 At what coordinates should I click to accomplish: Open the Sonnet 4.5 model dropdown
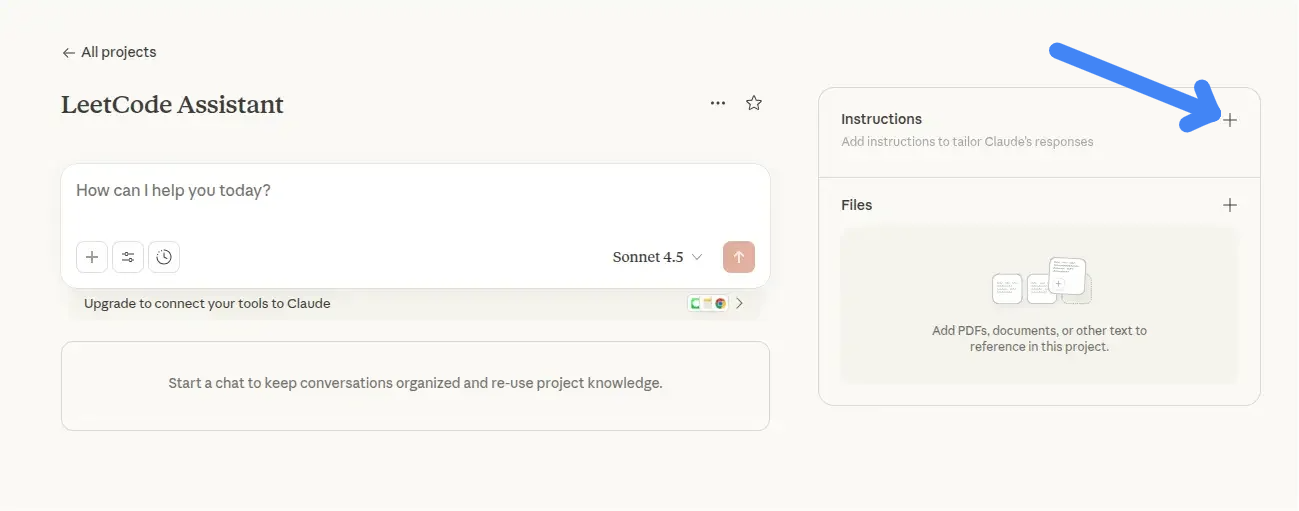(657, 257)
